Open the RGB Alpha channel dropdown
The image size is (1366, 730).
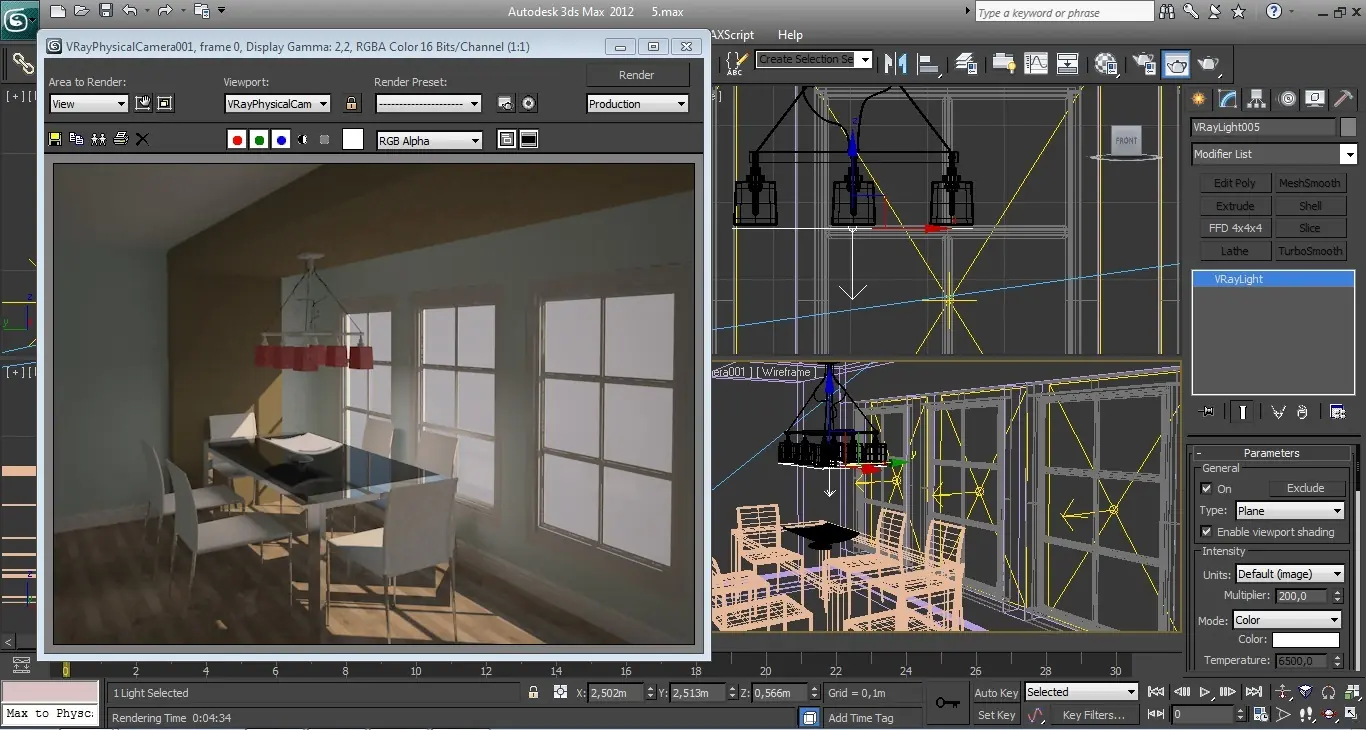[429, 140]
